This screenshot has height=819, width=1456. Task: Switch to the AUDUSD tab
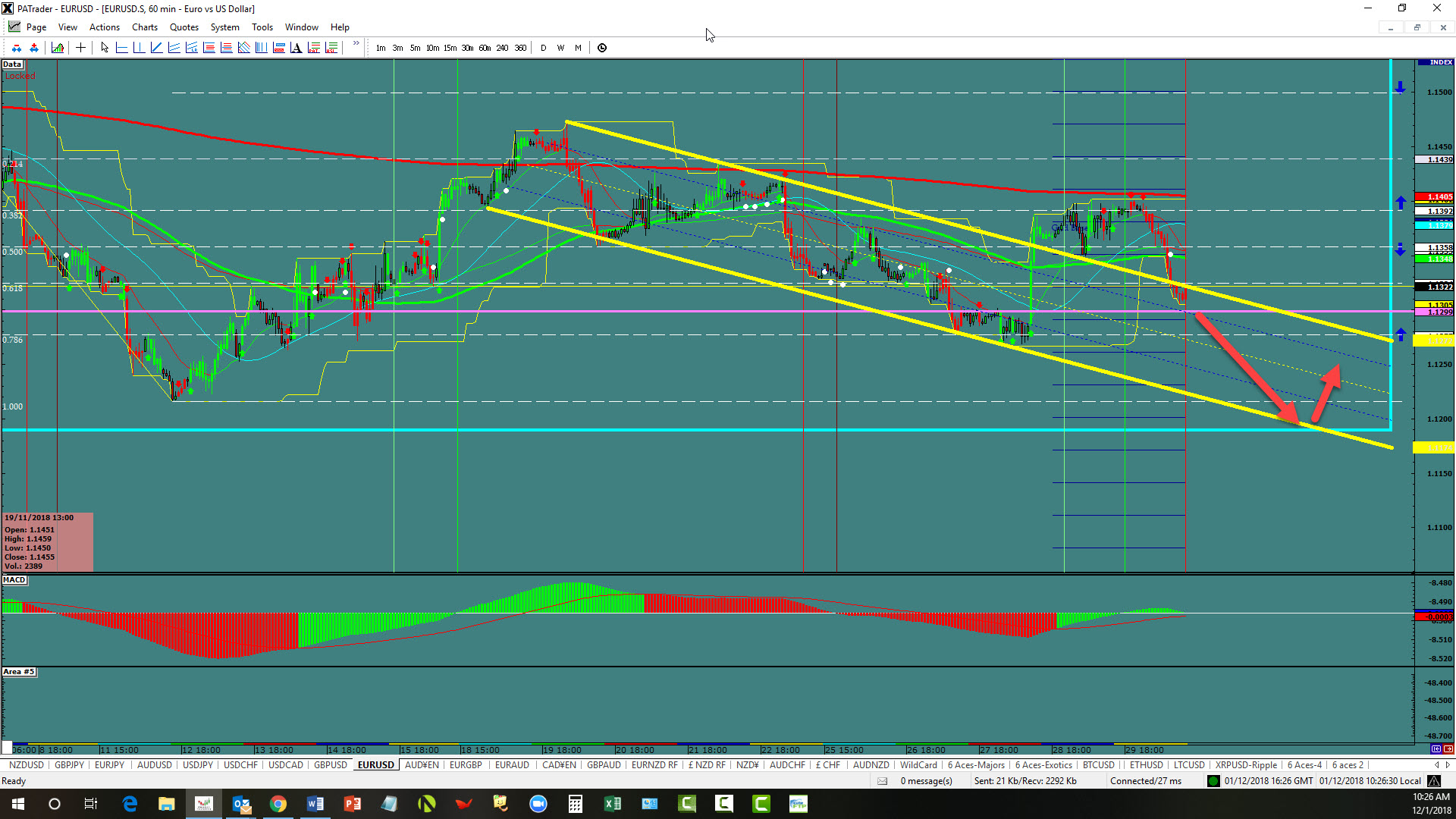click(x=155, y=765)
